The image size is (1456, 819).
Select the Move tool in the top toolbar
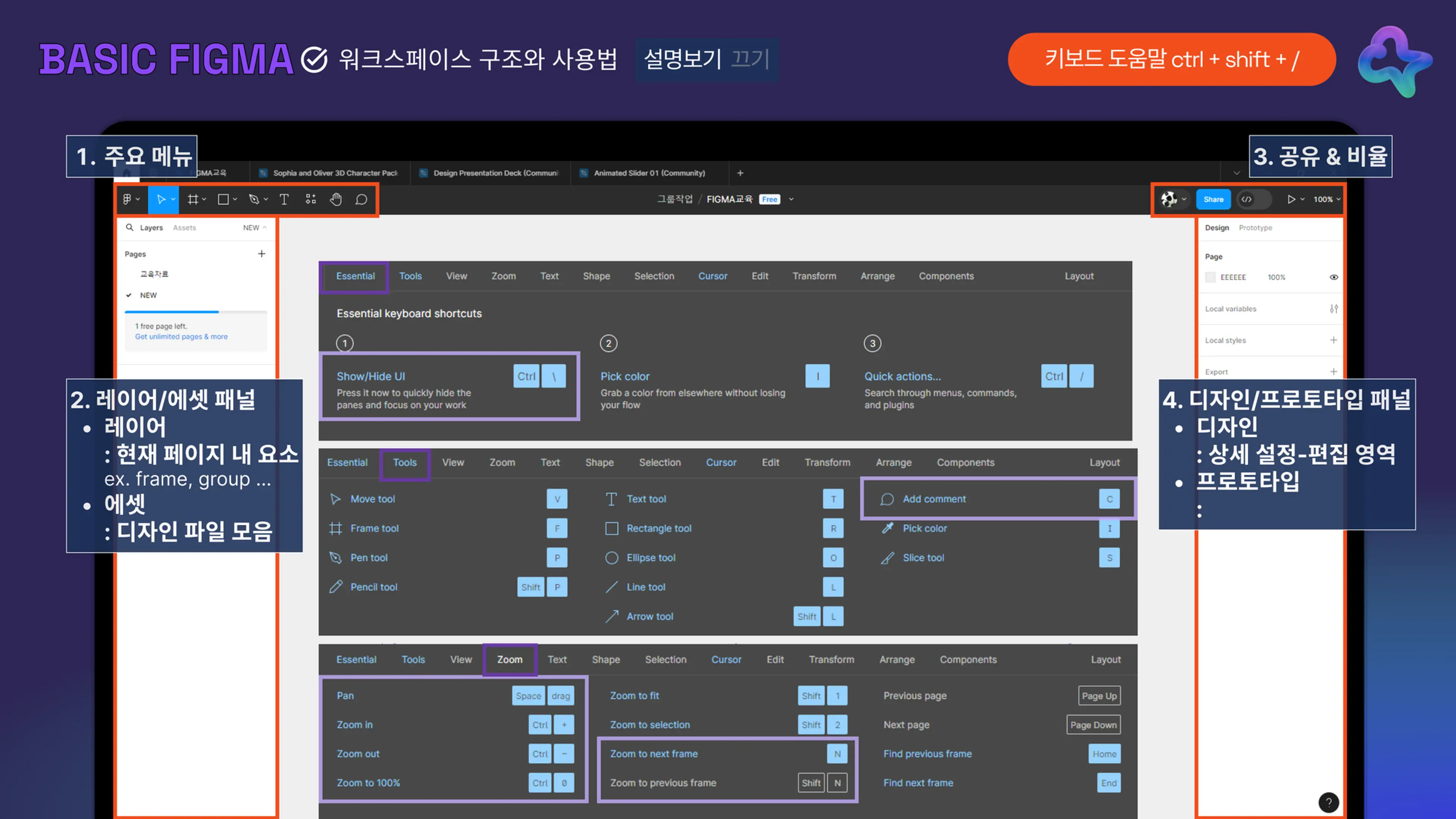[x=161, y=199]
